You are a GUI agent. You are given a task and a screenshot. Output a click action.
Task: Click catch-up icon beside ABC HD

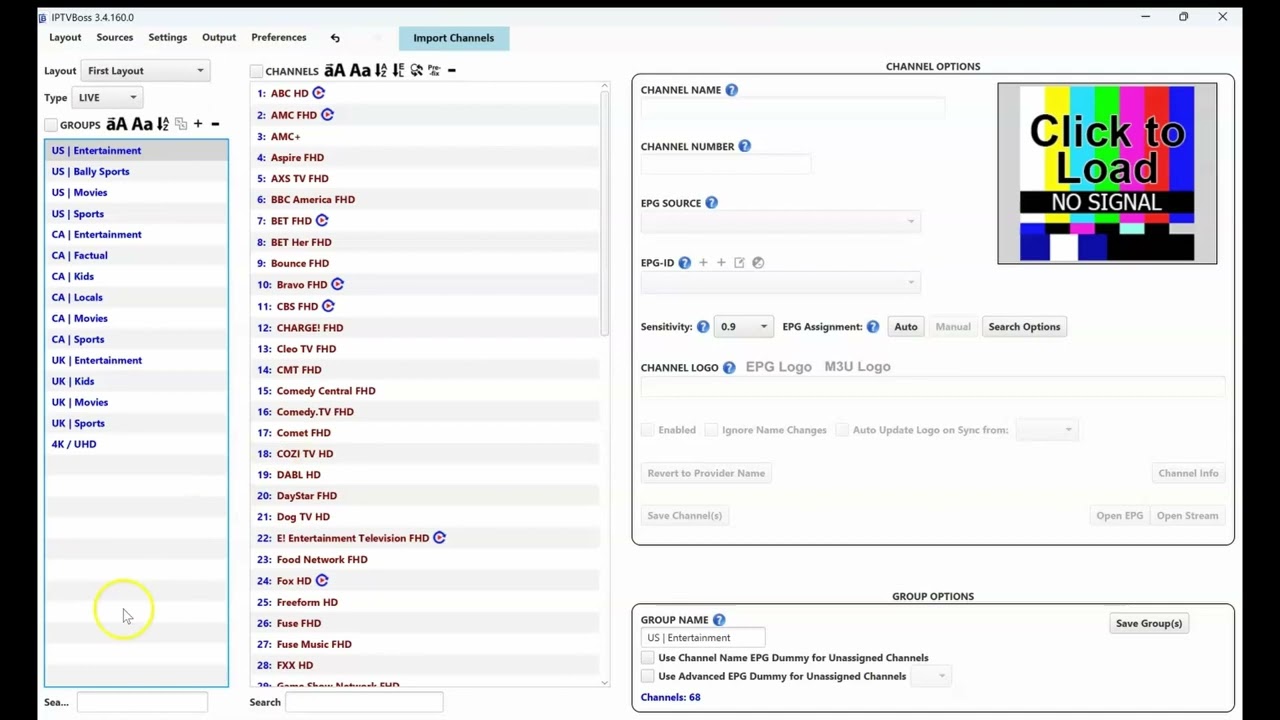click(319, 93)
